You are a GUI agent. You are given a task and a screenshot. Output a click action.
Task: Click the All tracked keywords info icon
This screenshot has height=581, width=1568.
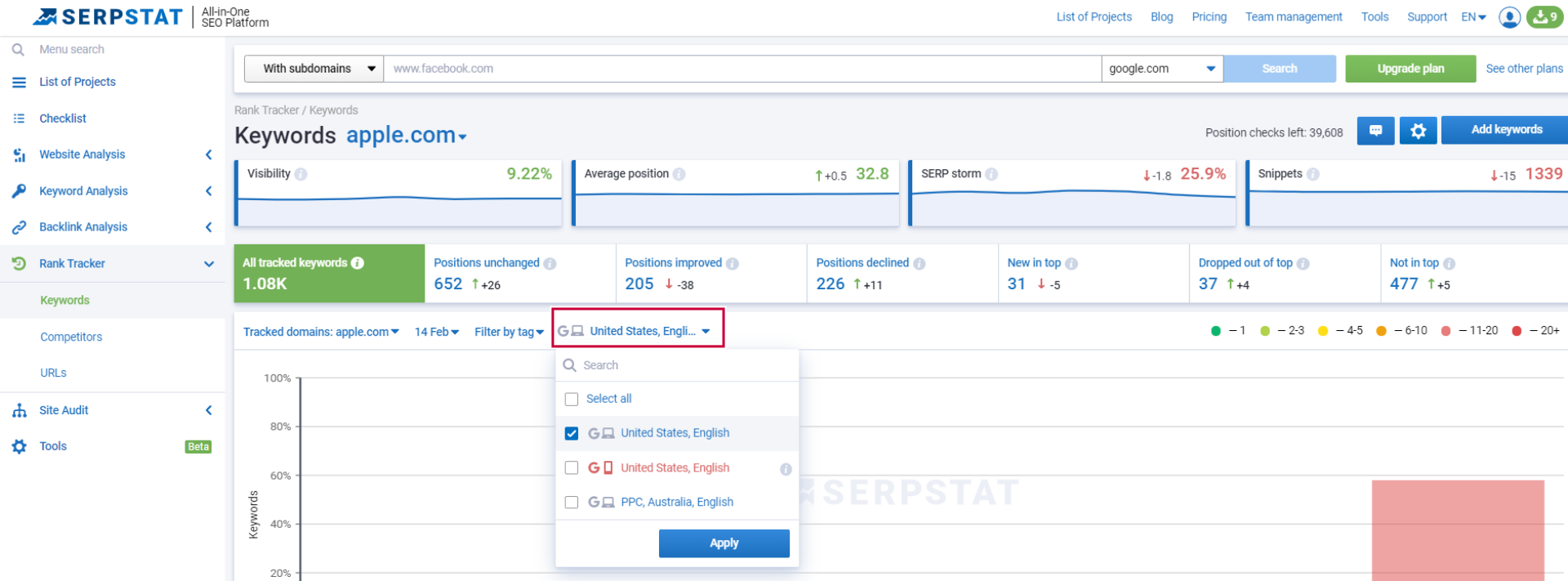point(357,262)
